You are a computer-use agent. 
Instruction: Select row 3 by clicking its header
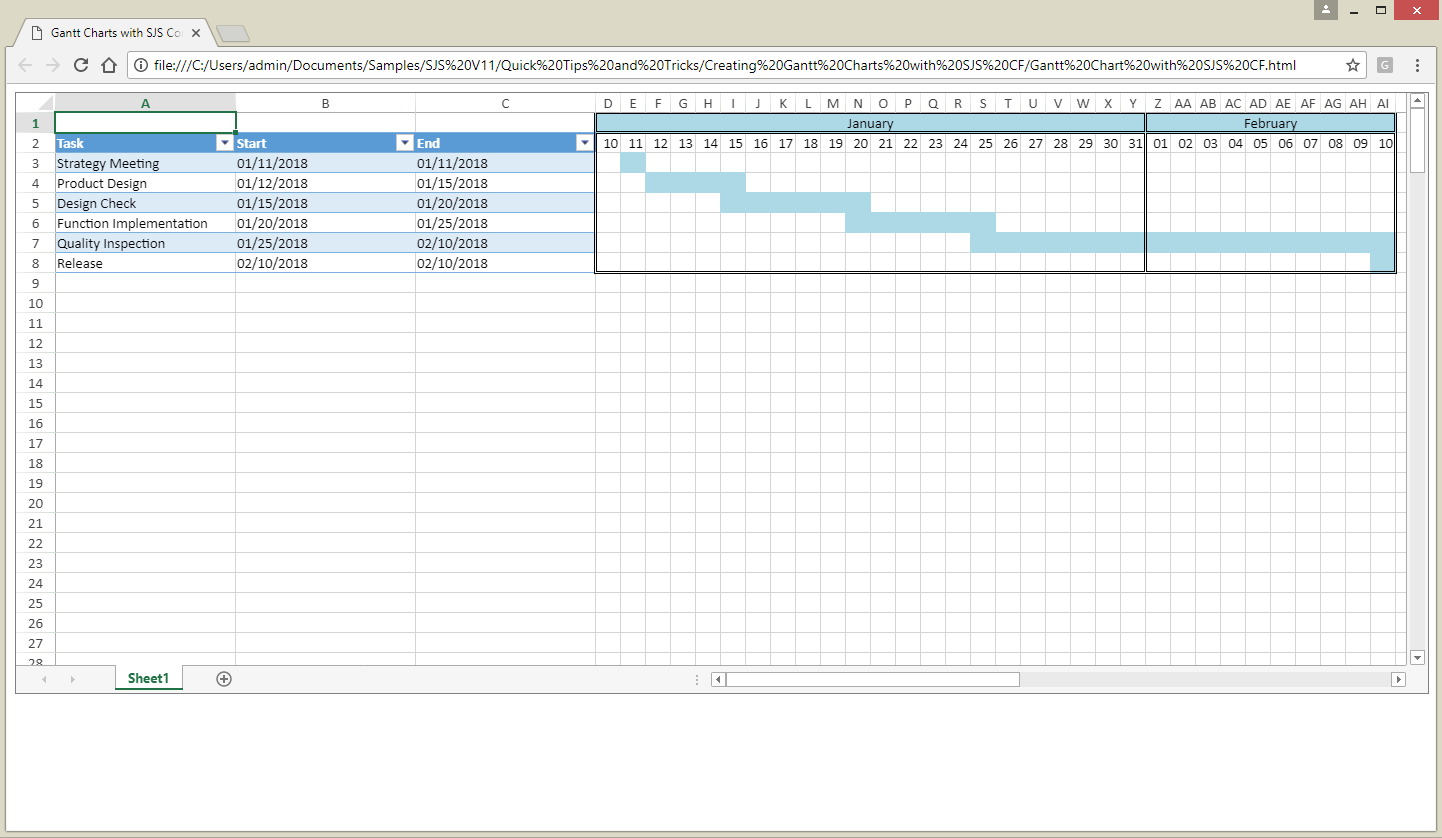pos(35,163)
